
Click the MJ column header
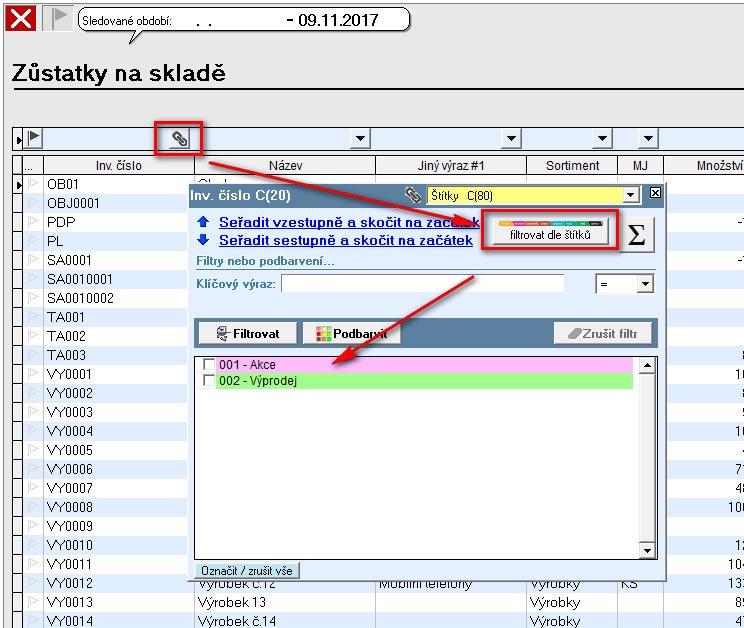640,166
